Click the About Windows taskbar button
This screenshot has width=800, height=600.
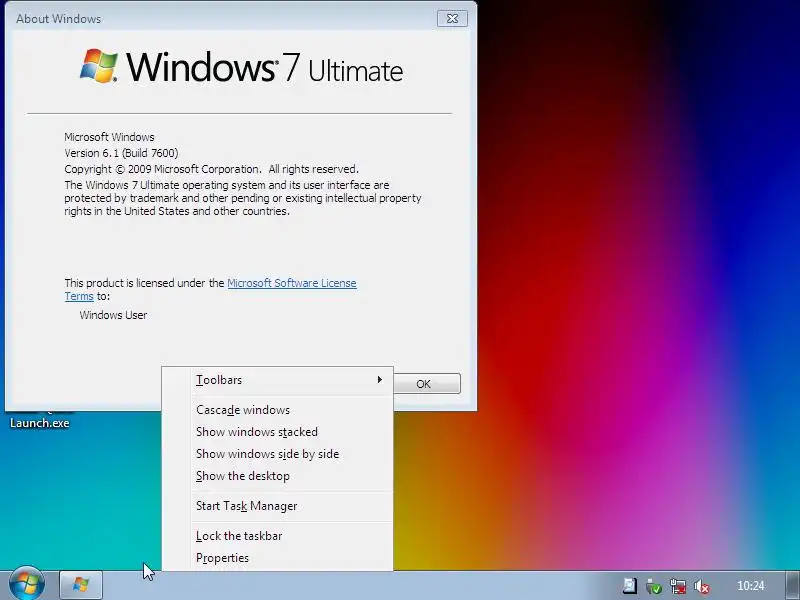tap(81, 585)
